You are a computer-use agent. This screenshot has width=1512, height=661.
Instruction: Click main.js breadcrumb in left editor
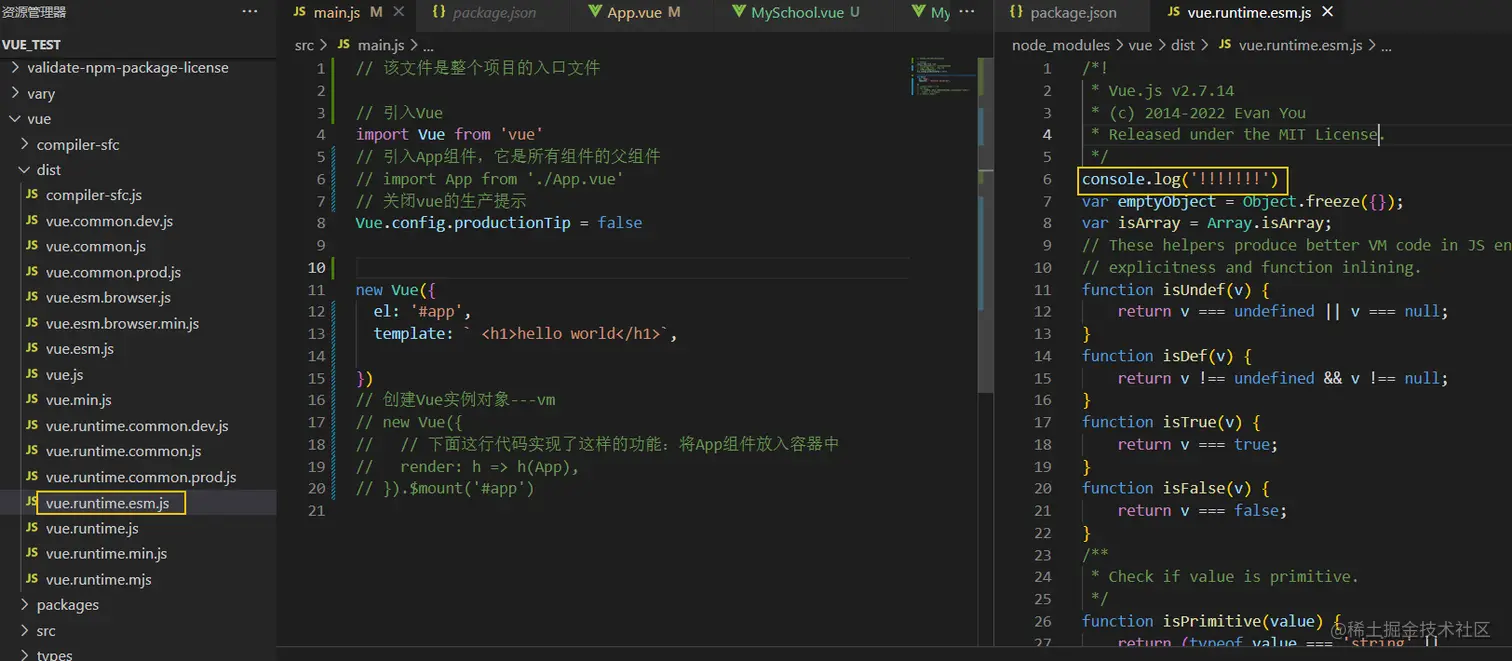pos(381,45)
